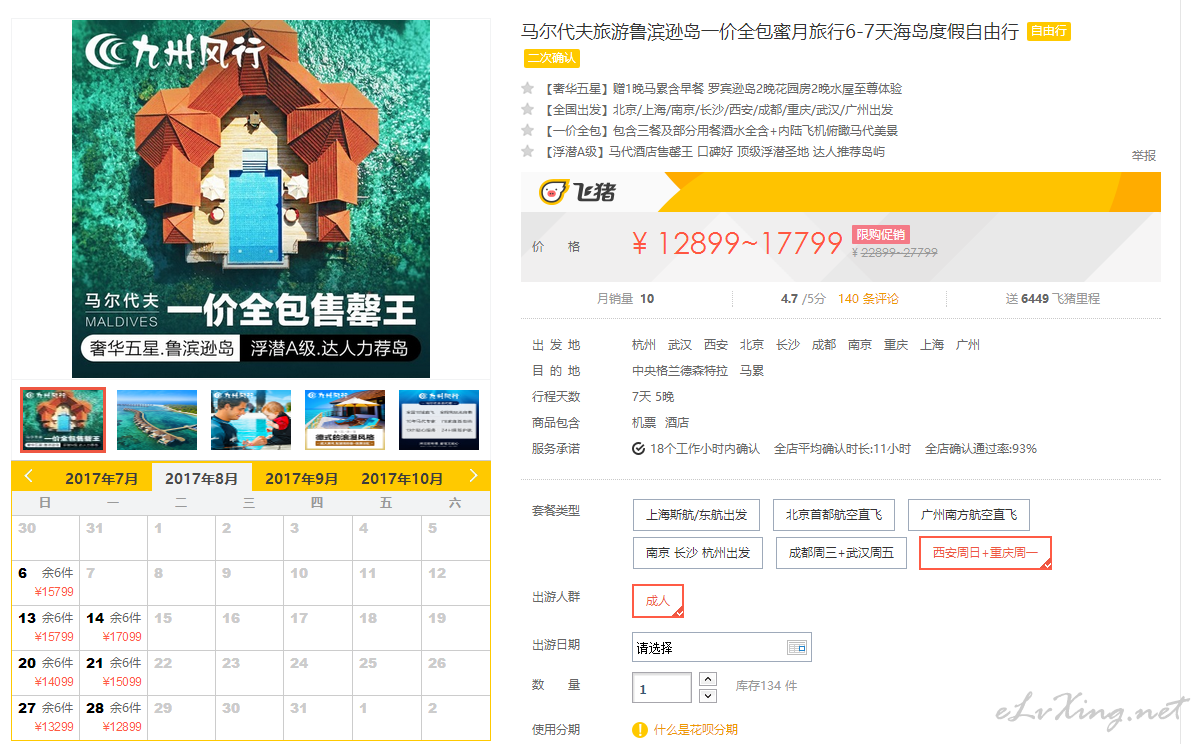Click the 月销量 10 sales figure
The width and height of the screenshot is (1200, 744).
(x=626, y=298)
